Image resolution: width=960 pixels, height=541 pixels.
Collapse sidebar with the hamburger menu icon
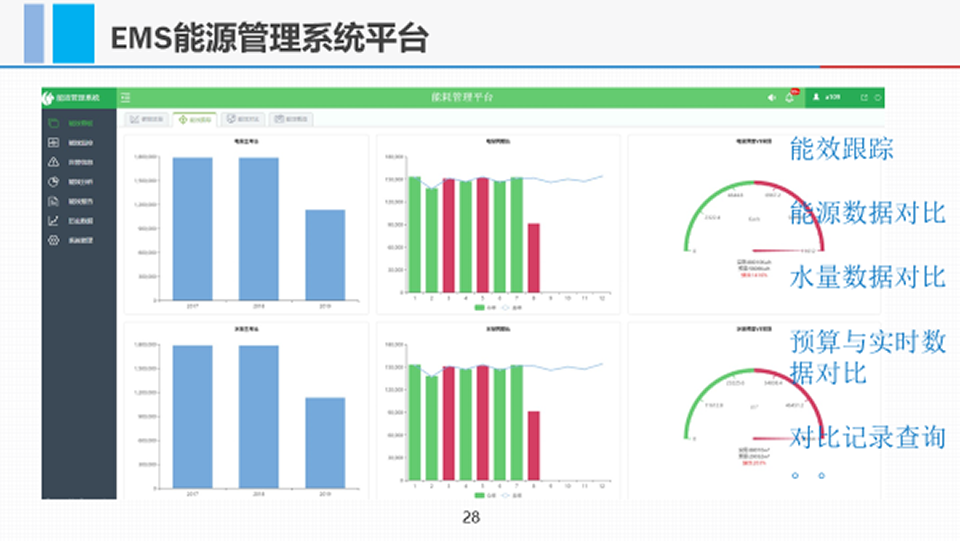pos(125,97)
